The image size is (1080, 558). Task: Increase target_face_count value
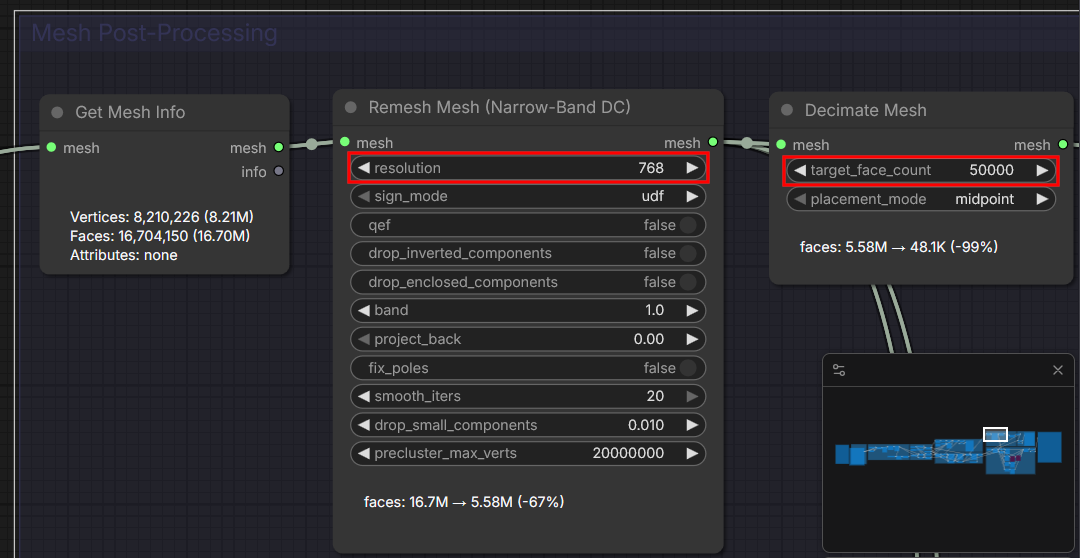pyautogui.click(x=1042, y=170)
